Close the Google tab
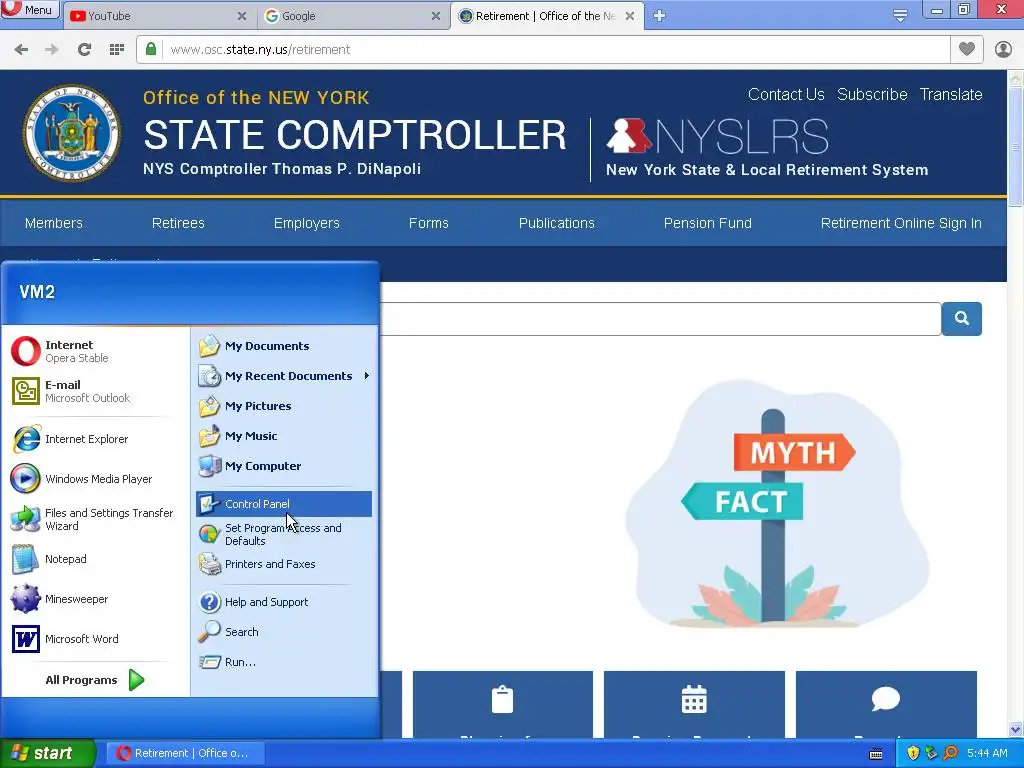Image resolution: width=1024 pixels, height=768 pixels. 436,16
